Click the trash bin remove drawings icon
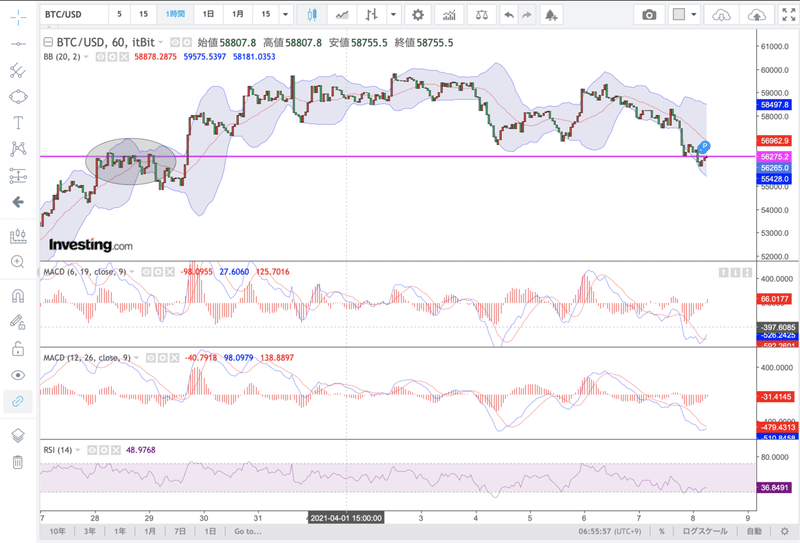 point(18,462)
